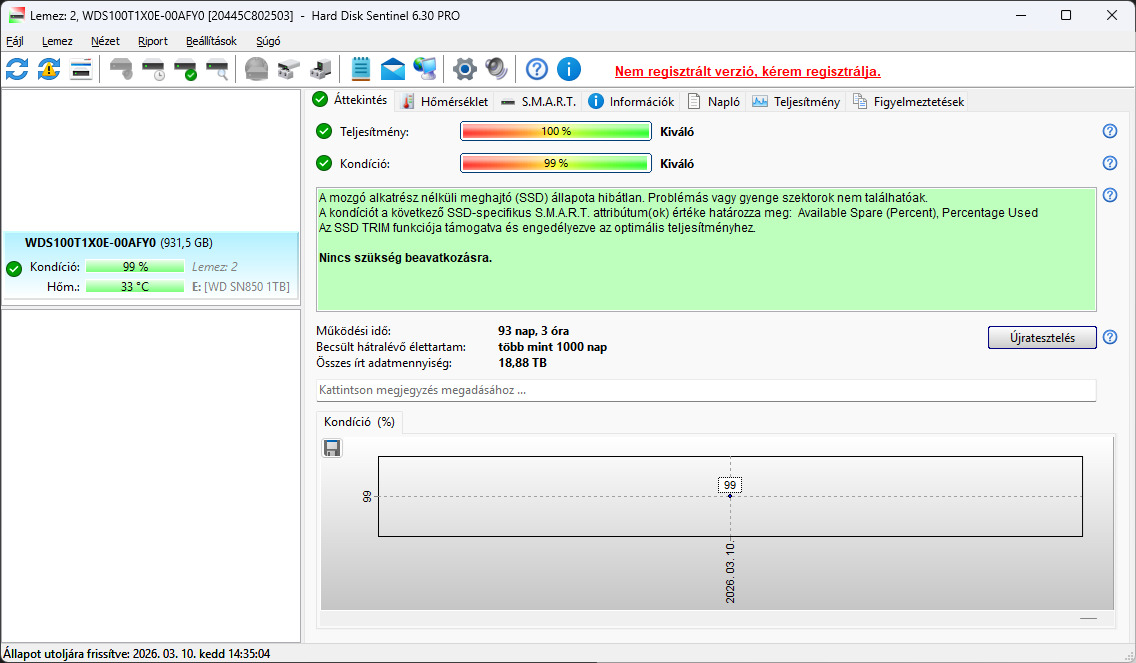
Task: Click the 33 °C temperature bar in disk list
Action: (135, 287)
